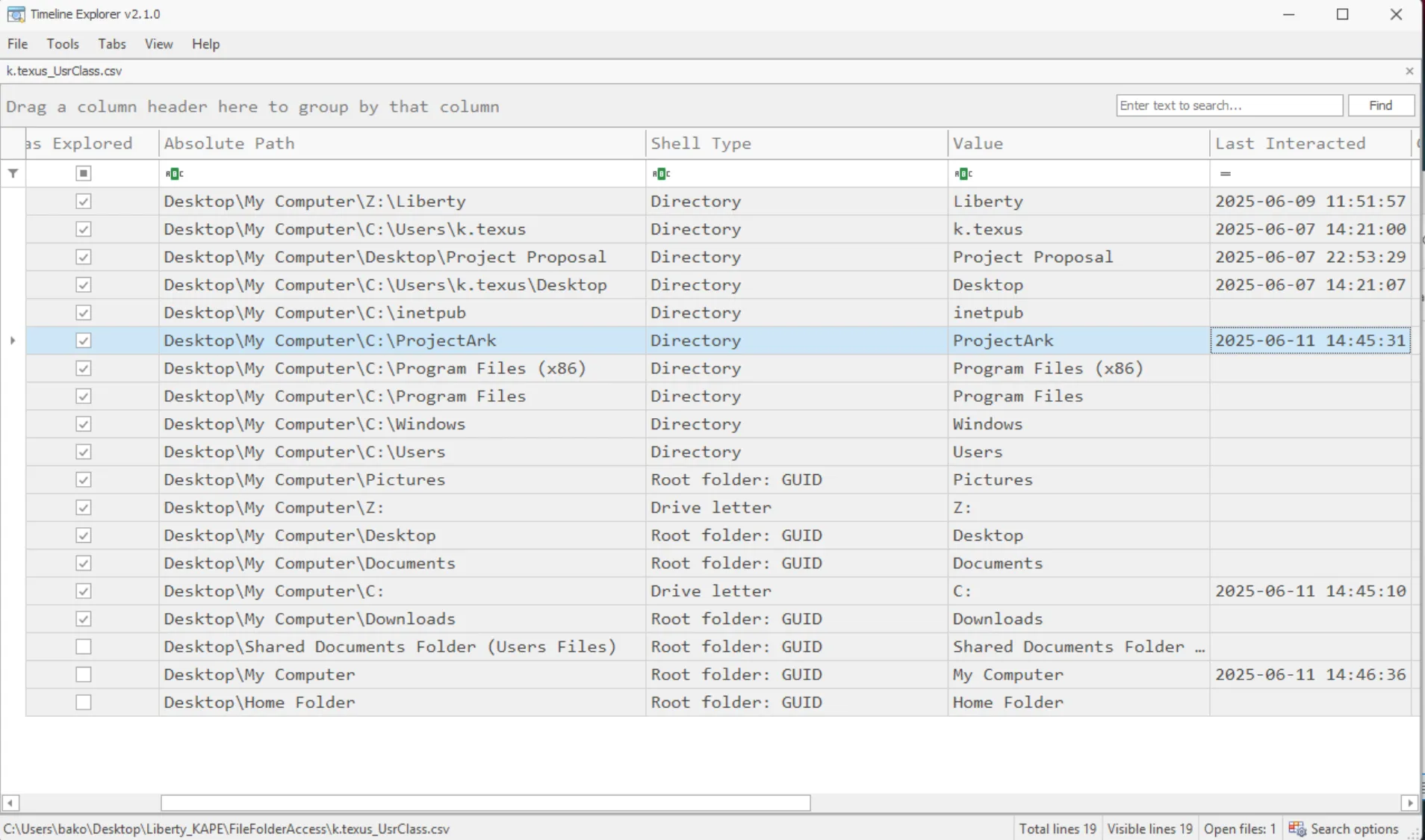Screen dimensions: 1425x840
Task: Uncheck the C:\Users\k.texus row checkbox
Action: click(x=84, y=229)
